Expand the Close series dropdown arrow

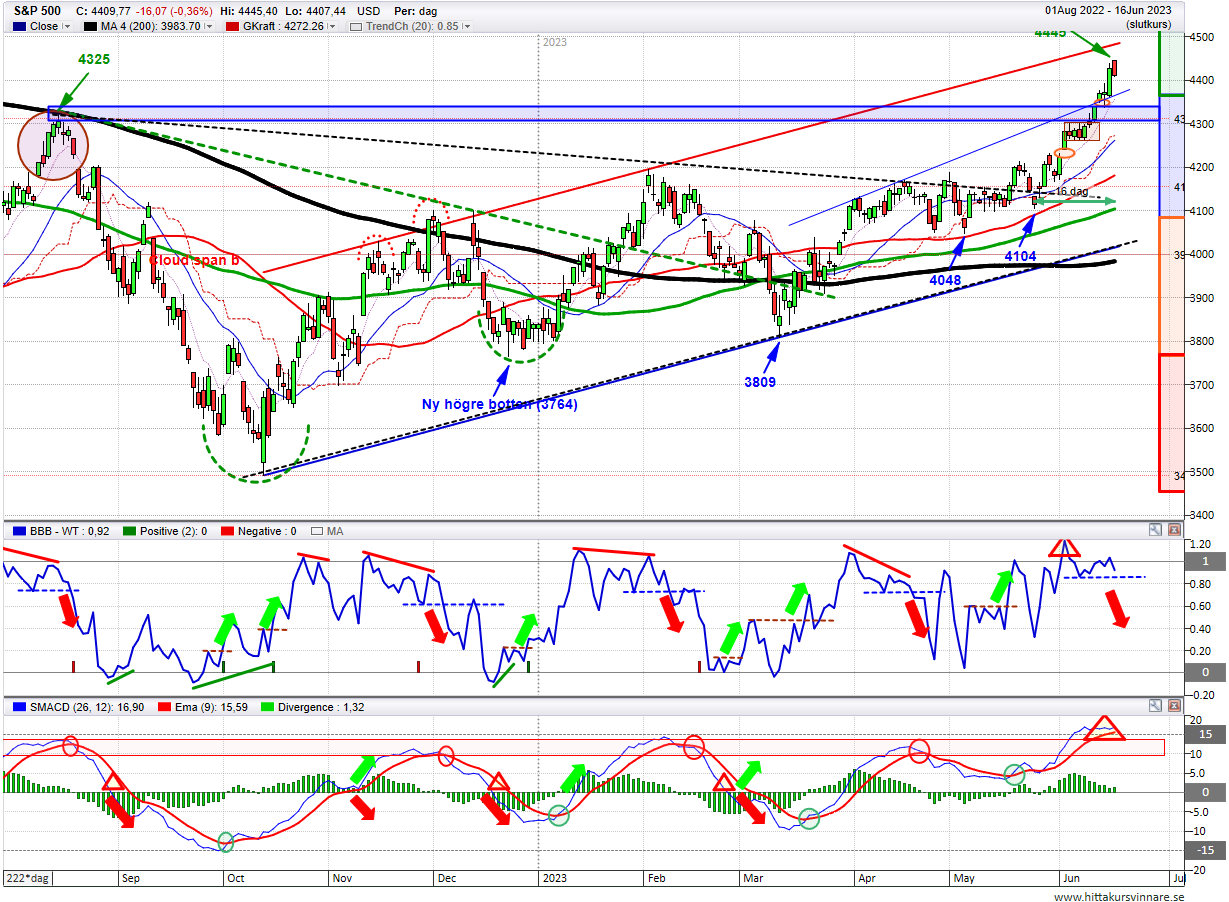pos(67,27)
